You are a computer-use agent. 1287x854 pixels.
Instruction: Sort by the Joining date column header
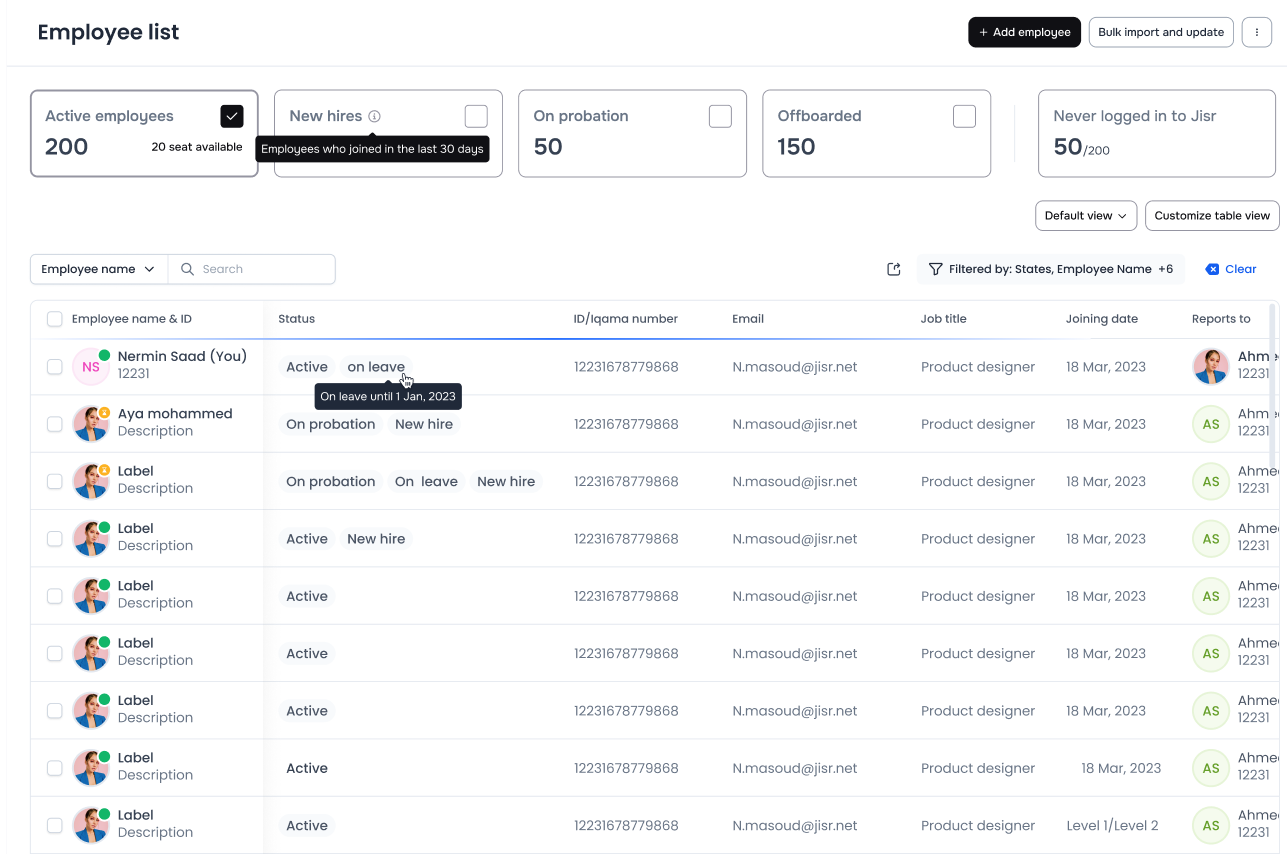point(1101,319)
